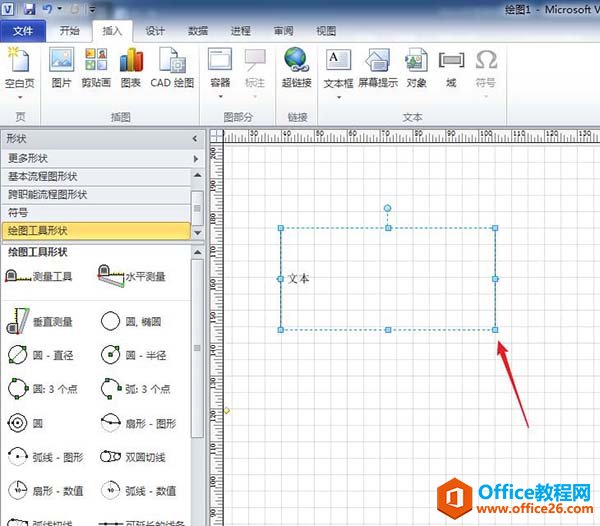Switch to the 进程 ribbon tab
Image resolution: width=600 pixels, height=526 pixels.
(240, 31)
